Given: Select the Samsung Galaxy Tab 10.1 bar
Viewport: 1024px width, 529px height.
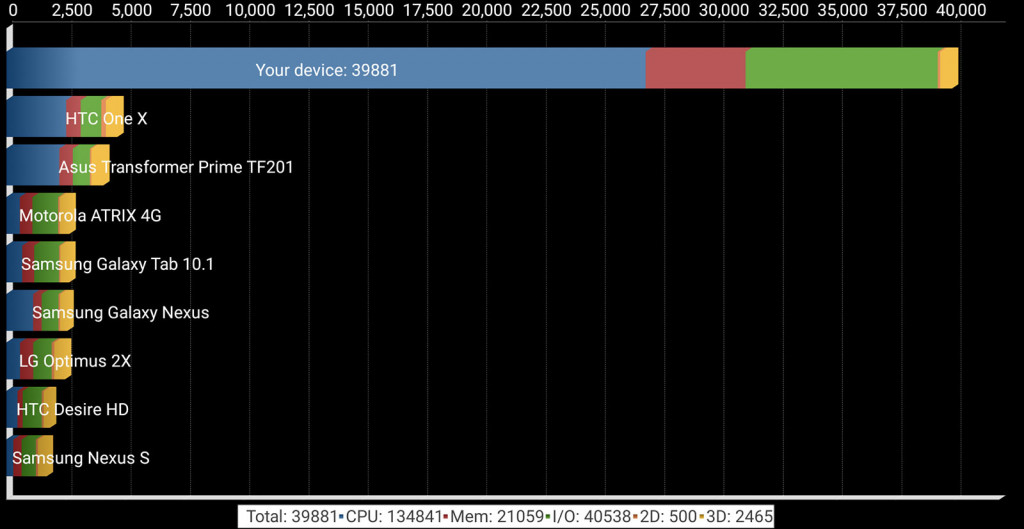Looking at the screenshot, I should (x=41, y=263).
